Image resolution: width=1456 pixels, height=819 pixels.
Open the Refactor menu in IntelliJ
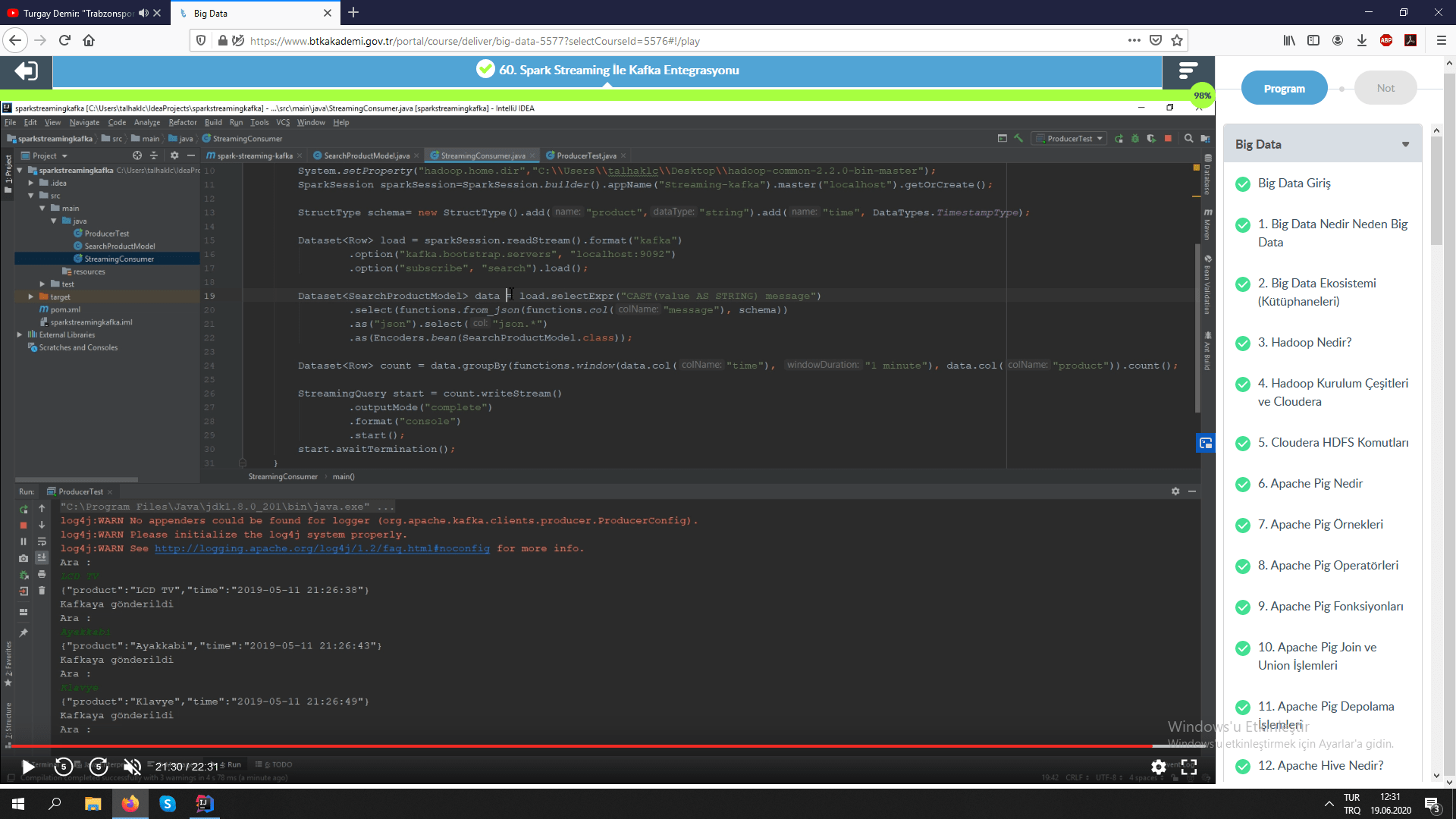coord(182,122)
